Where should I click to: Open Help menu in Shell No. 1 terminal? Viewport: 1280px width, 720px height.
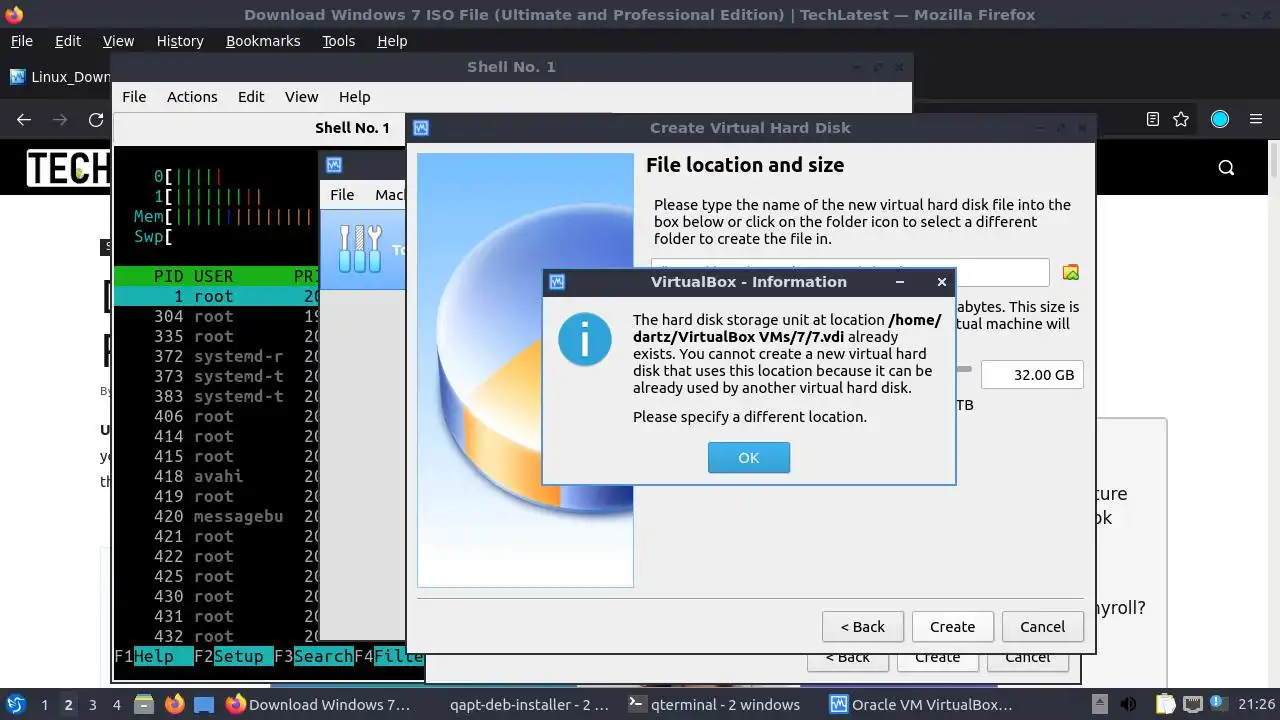coord(354,97)
